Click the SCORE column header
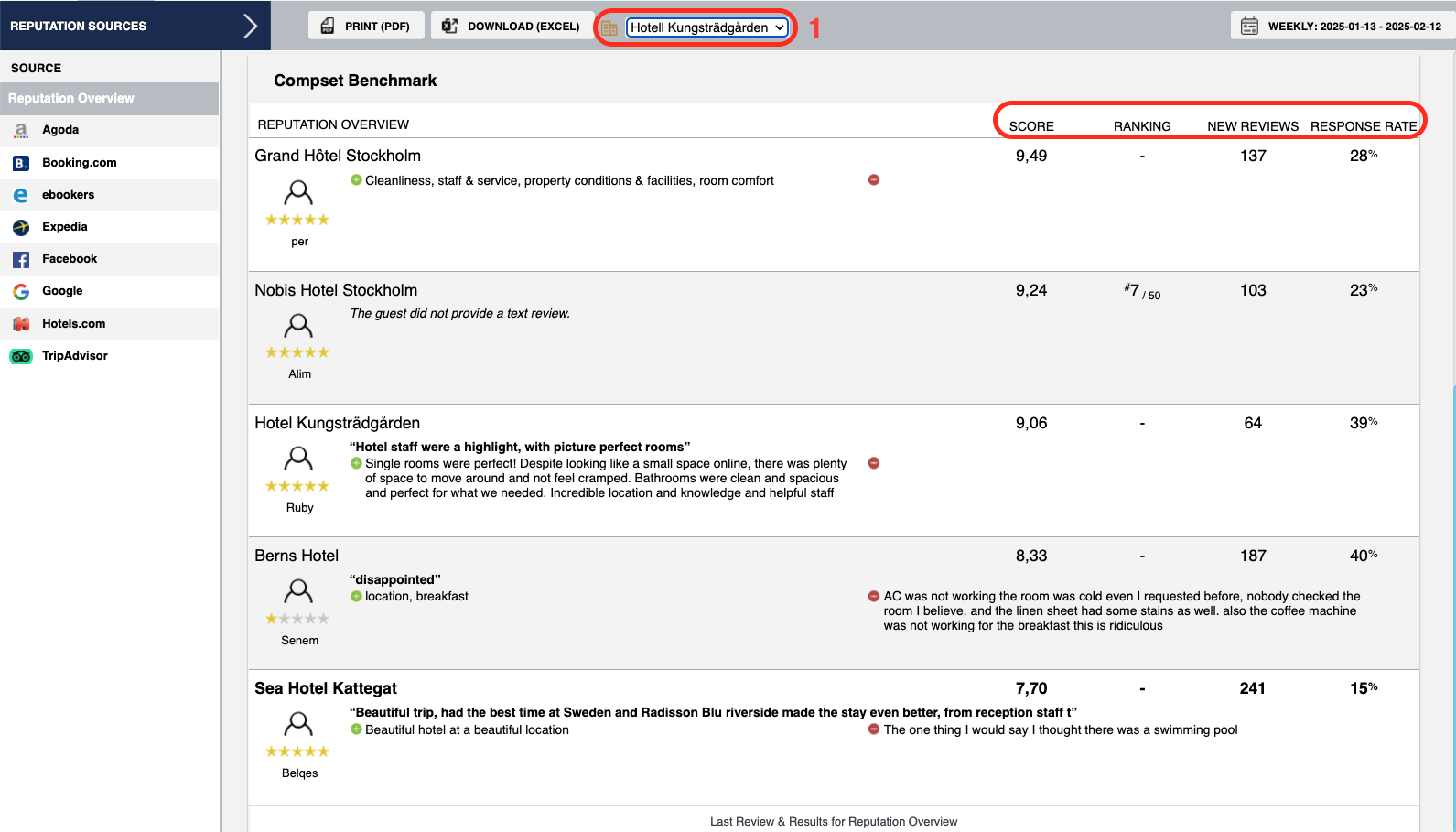Image resolution: width=1456 pixels, height=832 pixels. [1031, 126]
